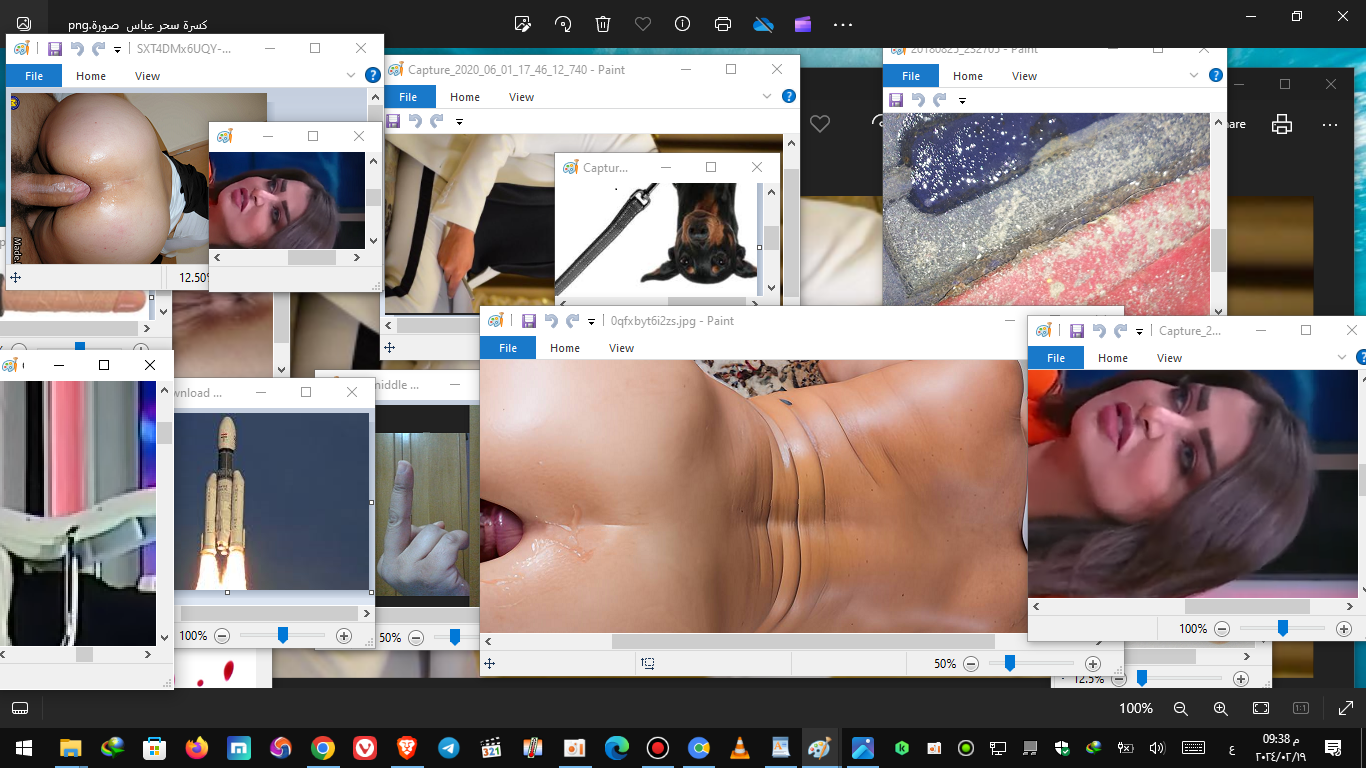Open the Home tab in 0qfxbyt6i2zs.jpg Paint window
The image size is (1366, 768).
click(564, 348)
